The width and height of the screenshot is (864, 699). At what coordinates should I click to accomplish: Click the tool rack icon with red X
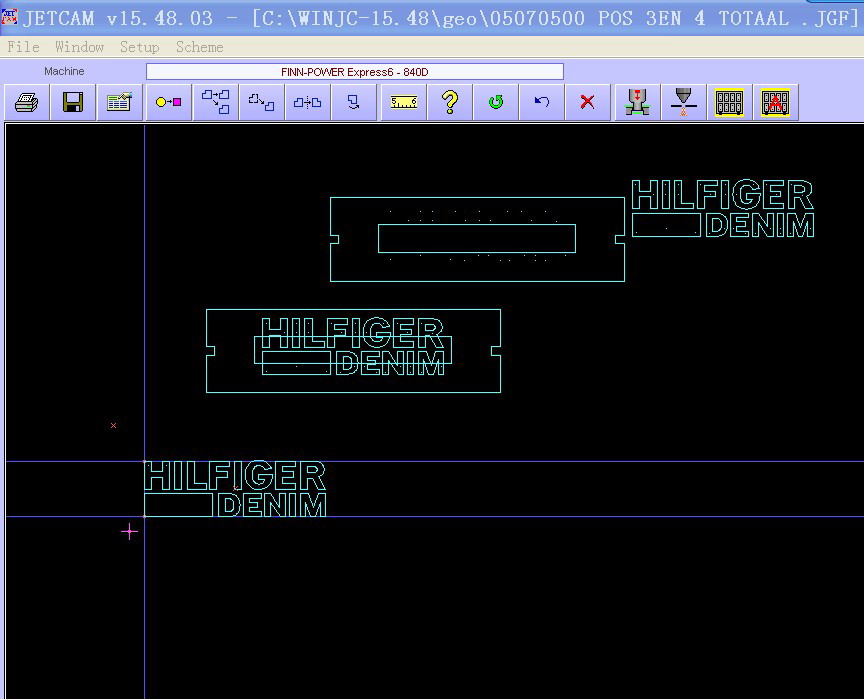coord(775,102)
